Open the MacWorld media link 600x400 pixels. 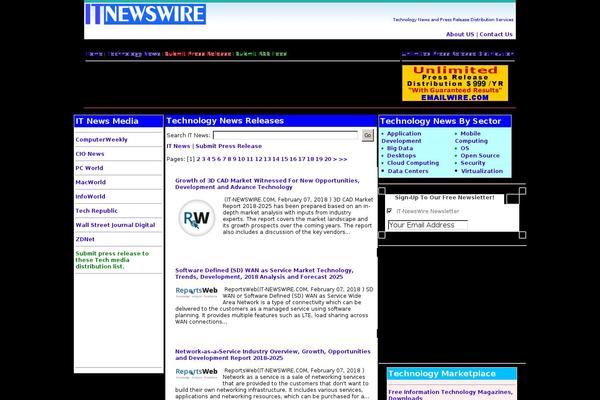[x=90, y=182]
